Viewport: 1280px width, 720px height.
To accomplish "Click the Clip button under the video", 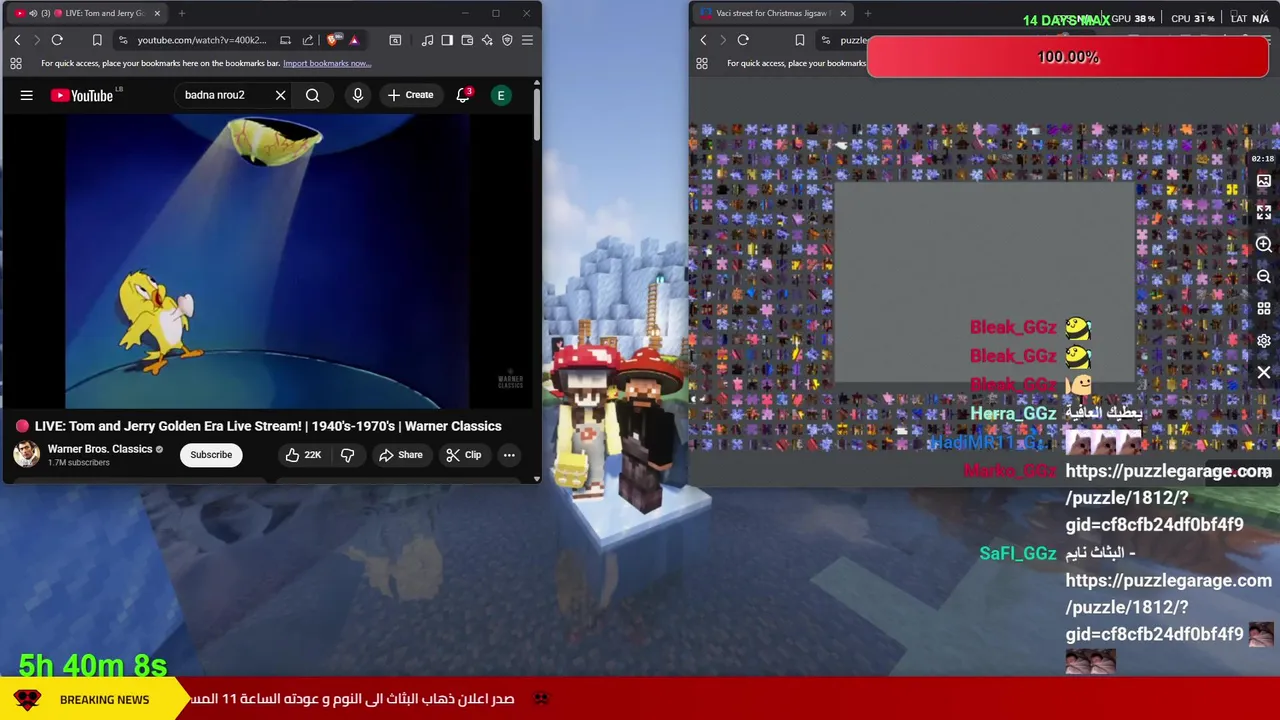I will tap(464, 455).
